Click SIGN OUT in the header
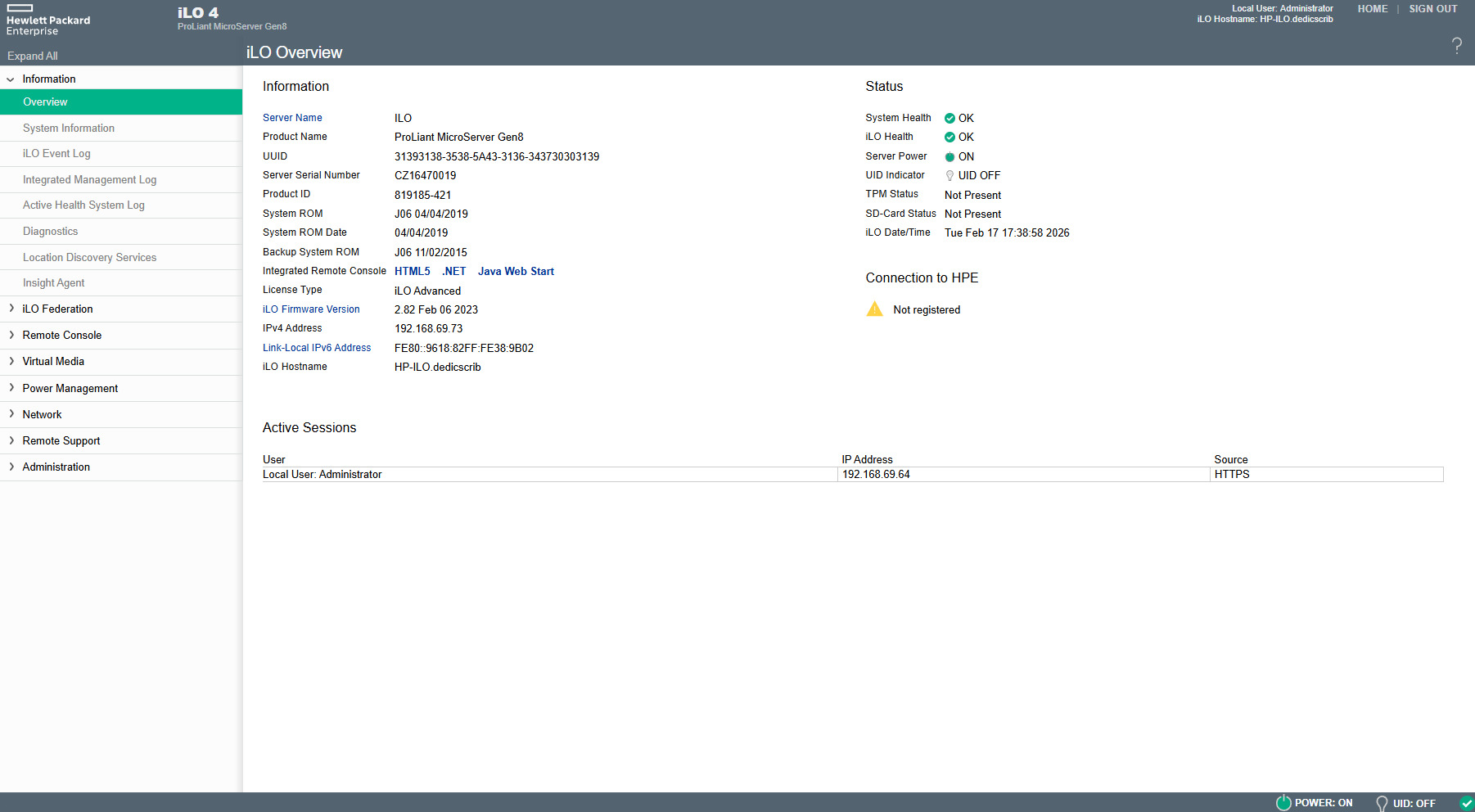Image resolution: width=1475 pixels, height=812 pixels. click(1433, 9)
